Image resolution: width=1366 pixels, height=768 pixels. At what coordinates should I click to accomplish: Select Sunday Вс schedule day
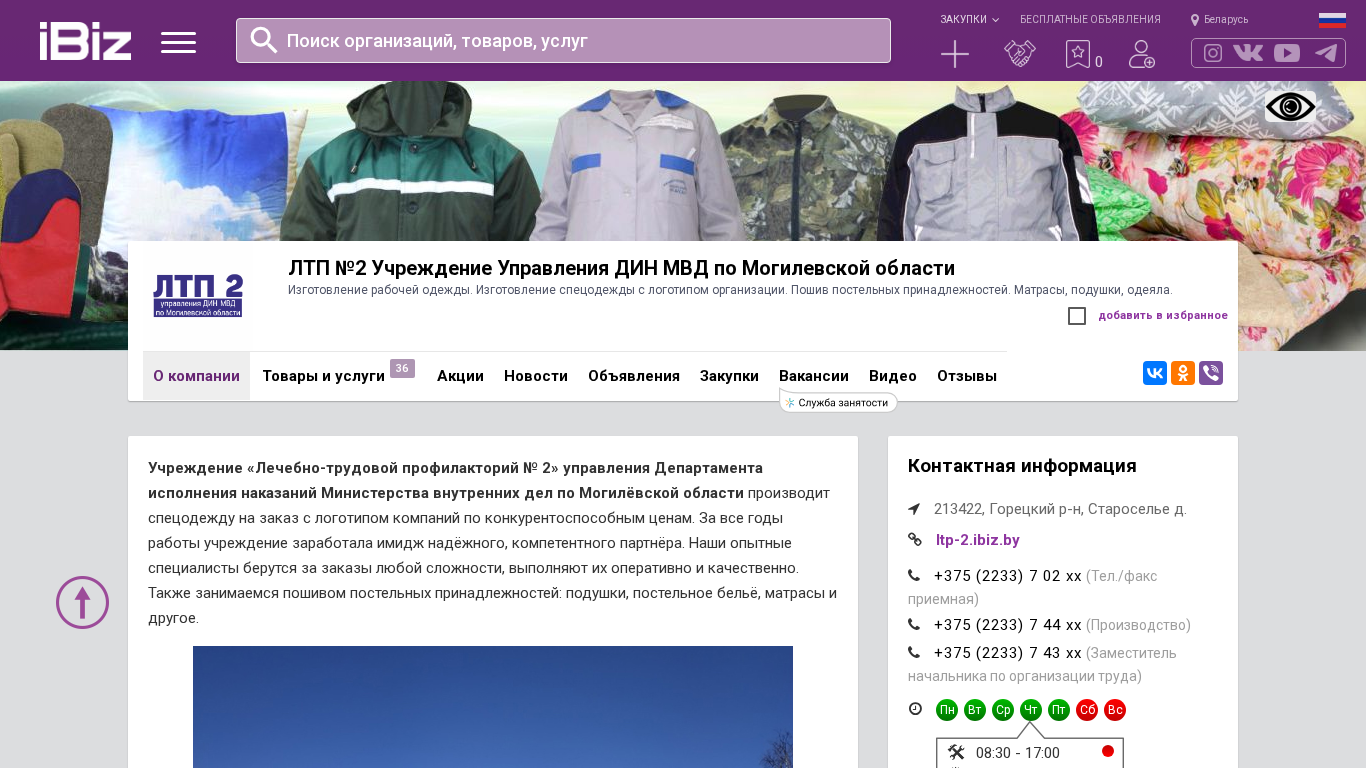1115,710
